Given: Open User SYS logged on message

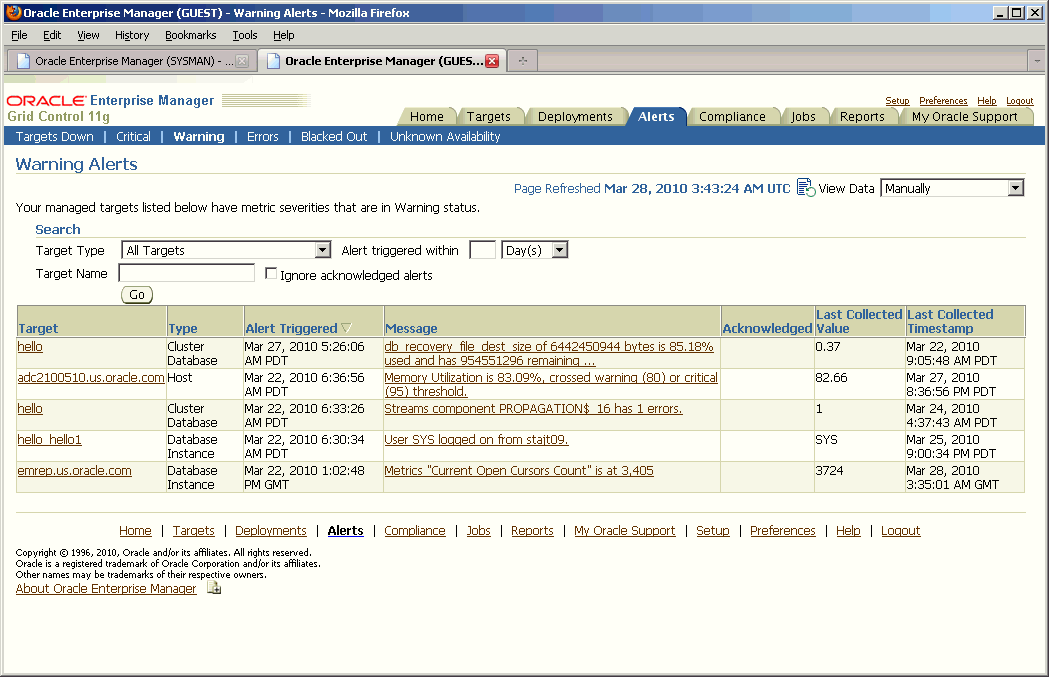Looking at the screenshot, I should tap(476, 440).
